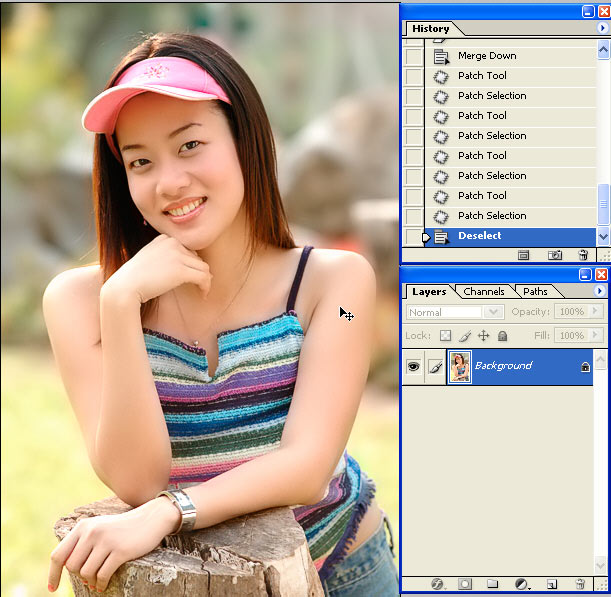The height and width of the screenshot is (597, 611).
Task: Create a new layer set folder
Action: [x=493, y=584]
